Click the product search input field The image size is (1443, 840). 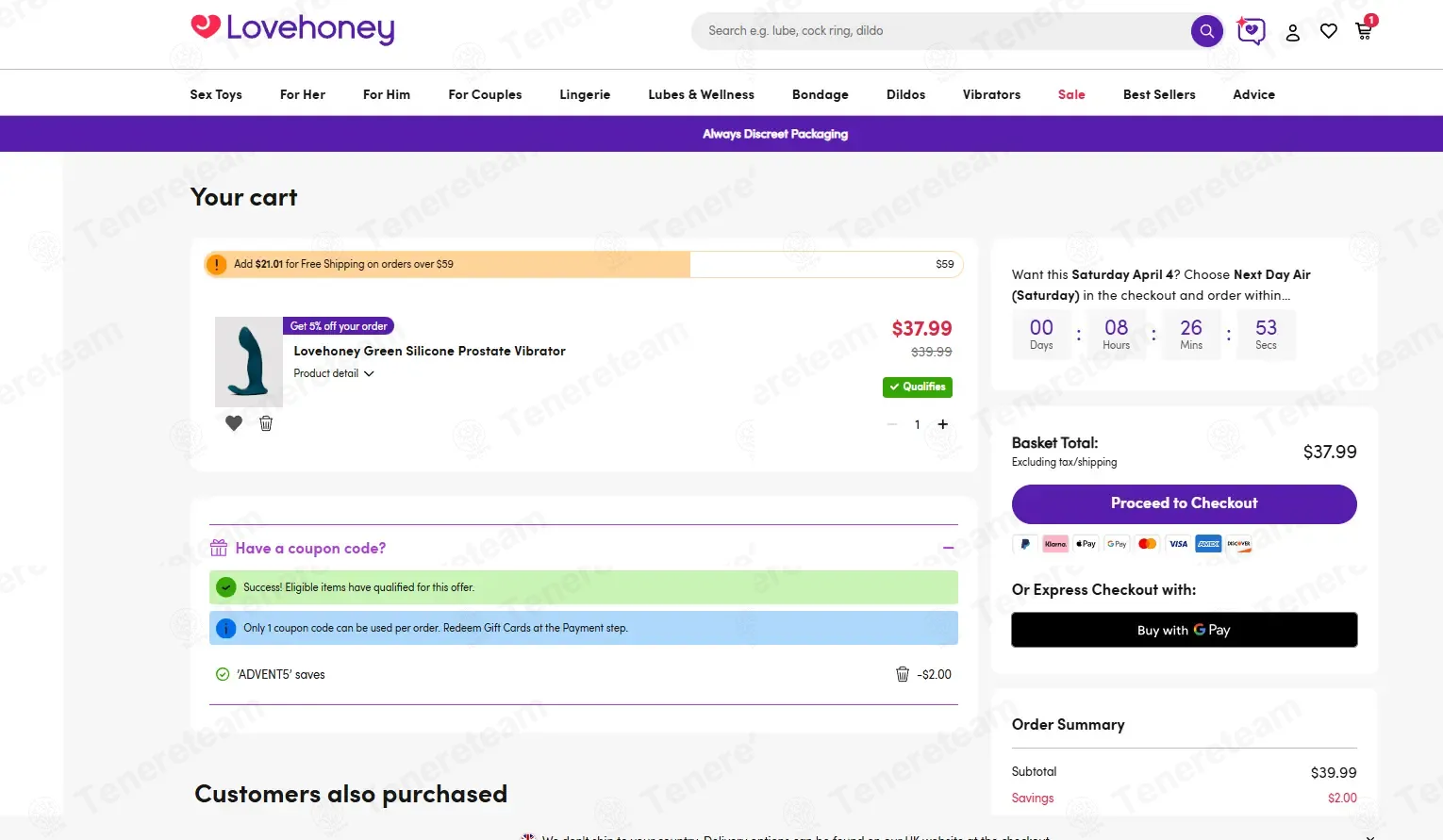pos(943,31)
